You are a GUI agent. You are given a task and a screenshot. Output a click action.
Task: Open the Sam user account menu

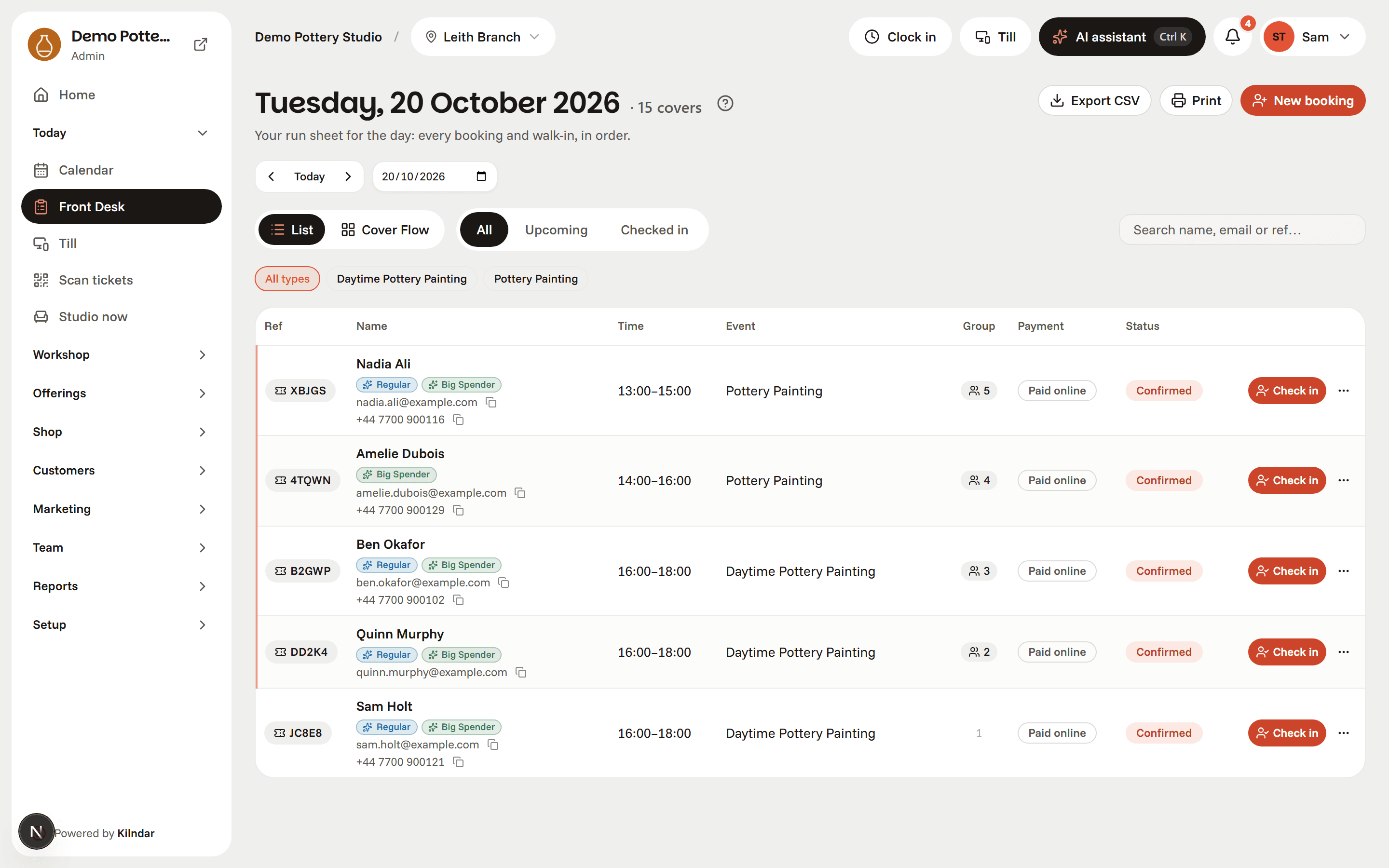(x=1313, y=37)
